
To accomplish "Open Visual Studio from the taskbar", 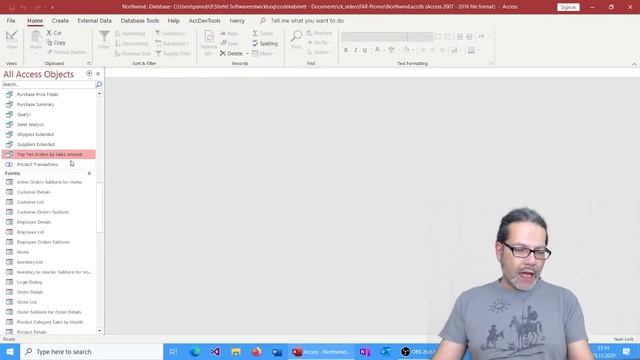I will [x=216, y=352].
